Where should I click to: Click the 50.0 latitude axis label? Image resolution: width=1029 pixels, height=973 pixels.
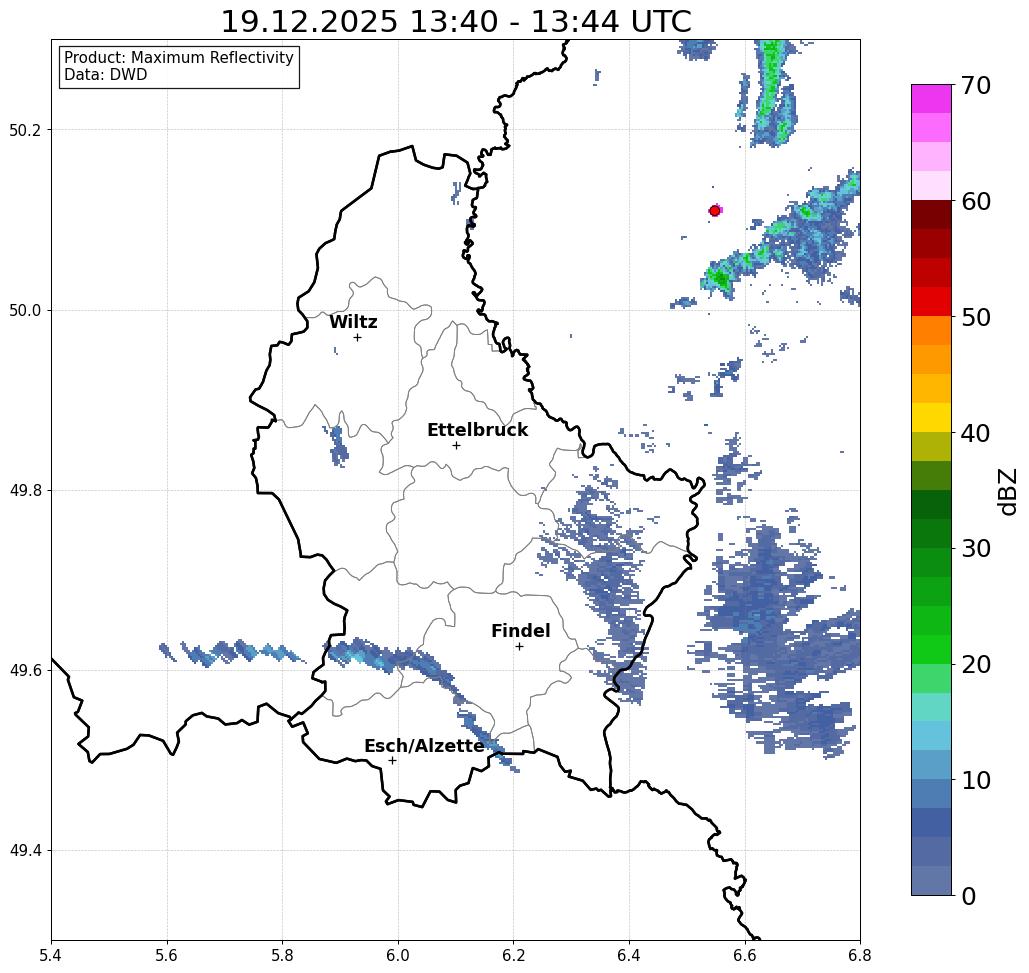[25, 310]
